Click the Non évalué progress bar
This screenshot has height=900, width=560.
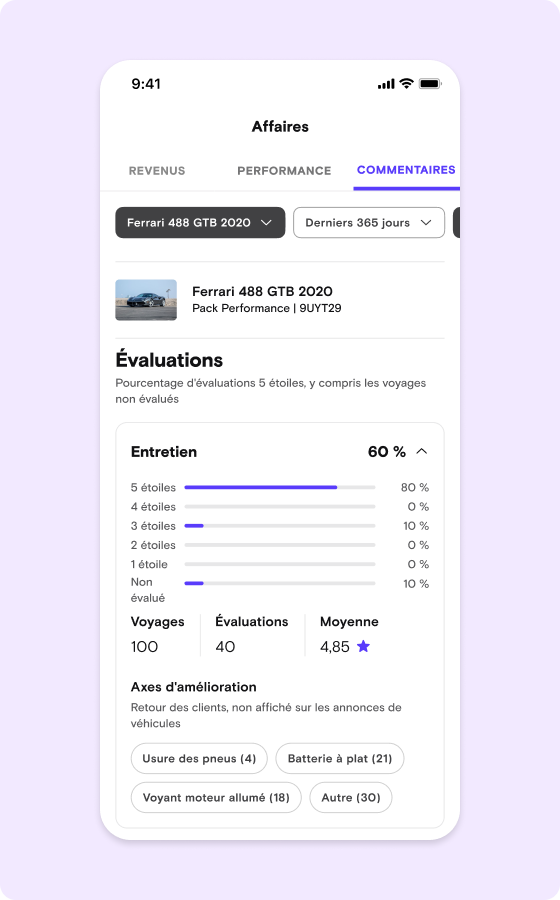point(280,583)
